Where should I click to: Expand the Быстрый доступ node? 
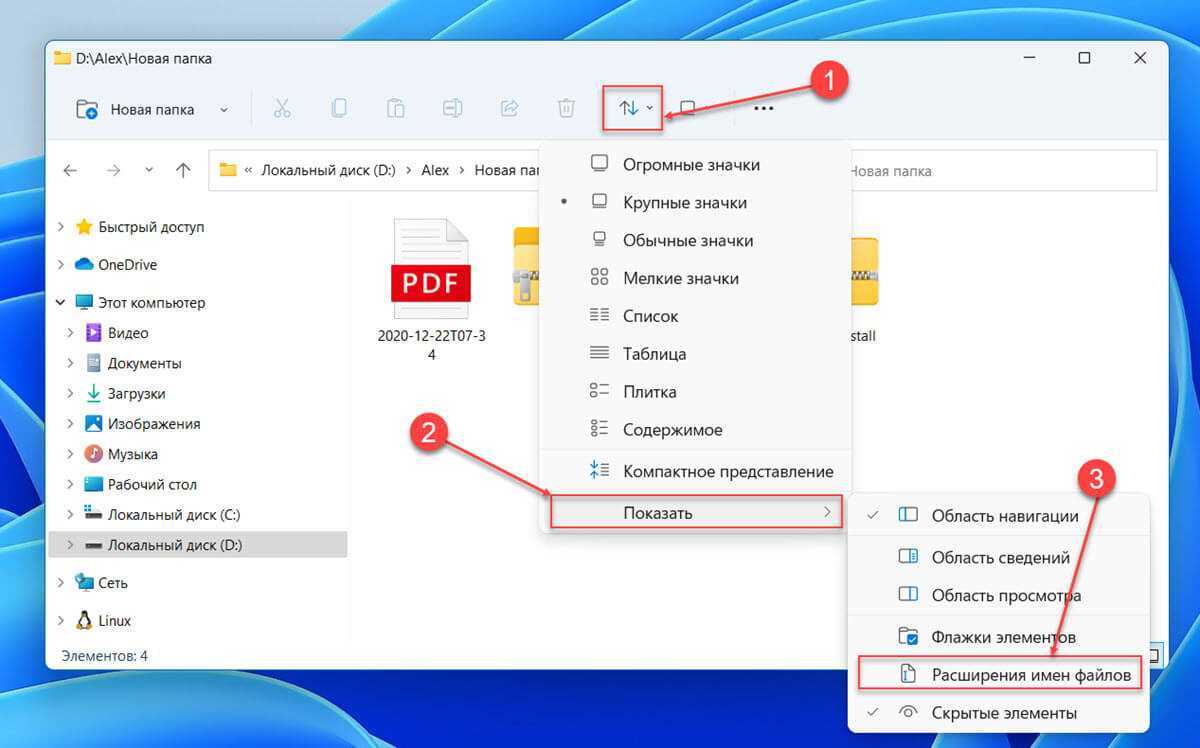pyautogui.click(x=61, y=227)
